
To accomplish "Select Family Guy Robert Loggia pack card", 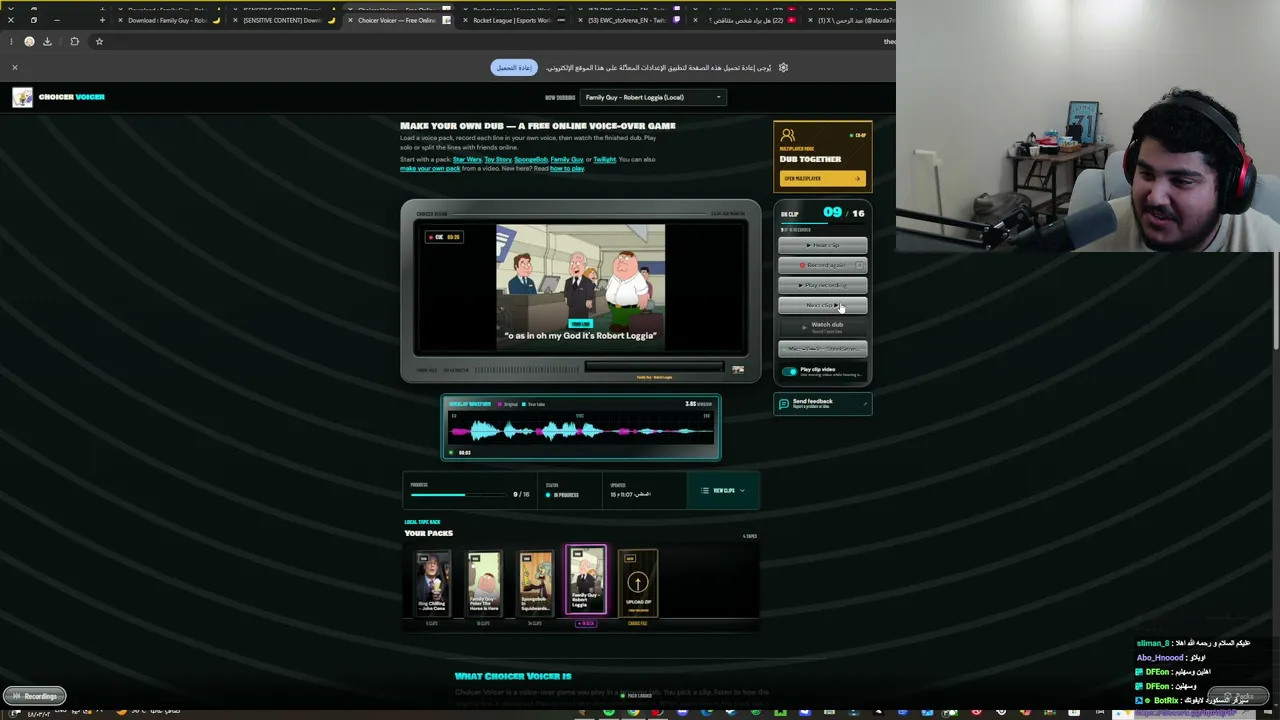I will coord(586,581).
